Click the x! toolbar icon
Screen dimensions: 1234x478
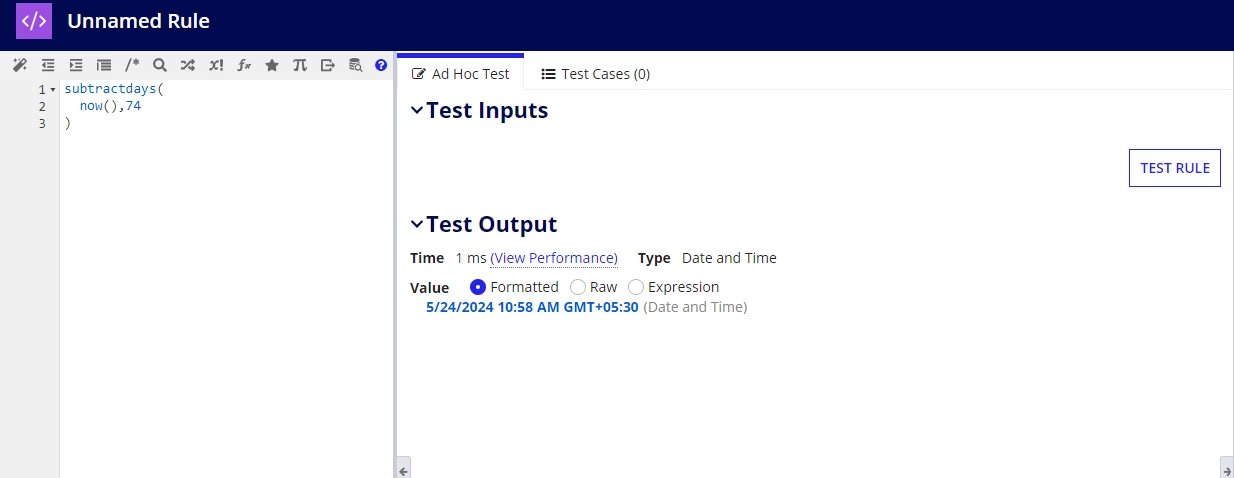[216, 65]
